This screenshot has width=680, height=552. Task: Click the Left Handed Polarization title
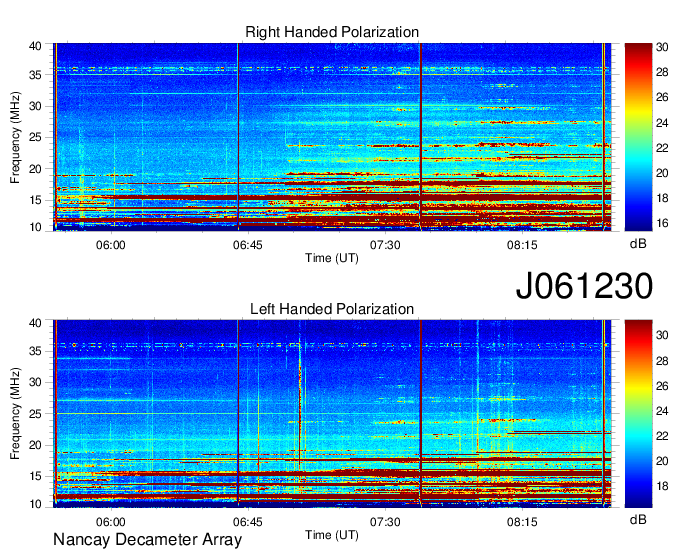click(332, 309)
